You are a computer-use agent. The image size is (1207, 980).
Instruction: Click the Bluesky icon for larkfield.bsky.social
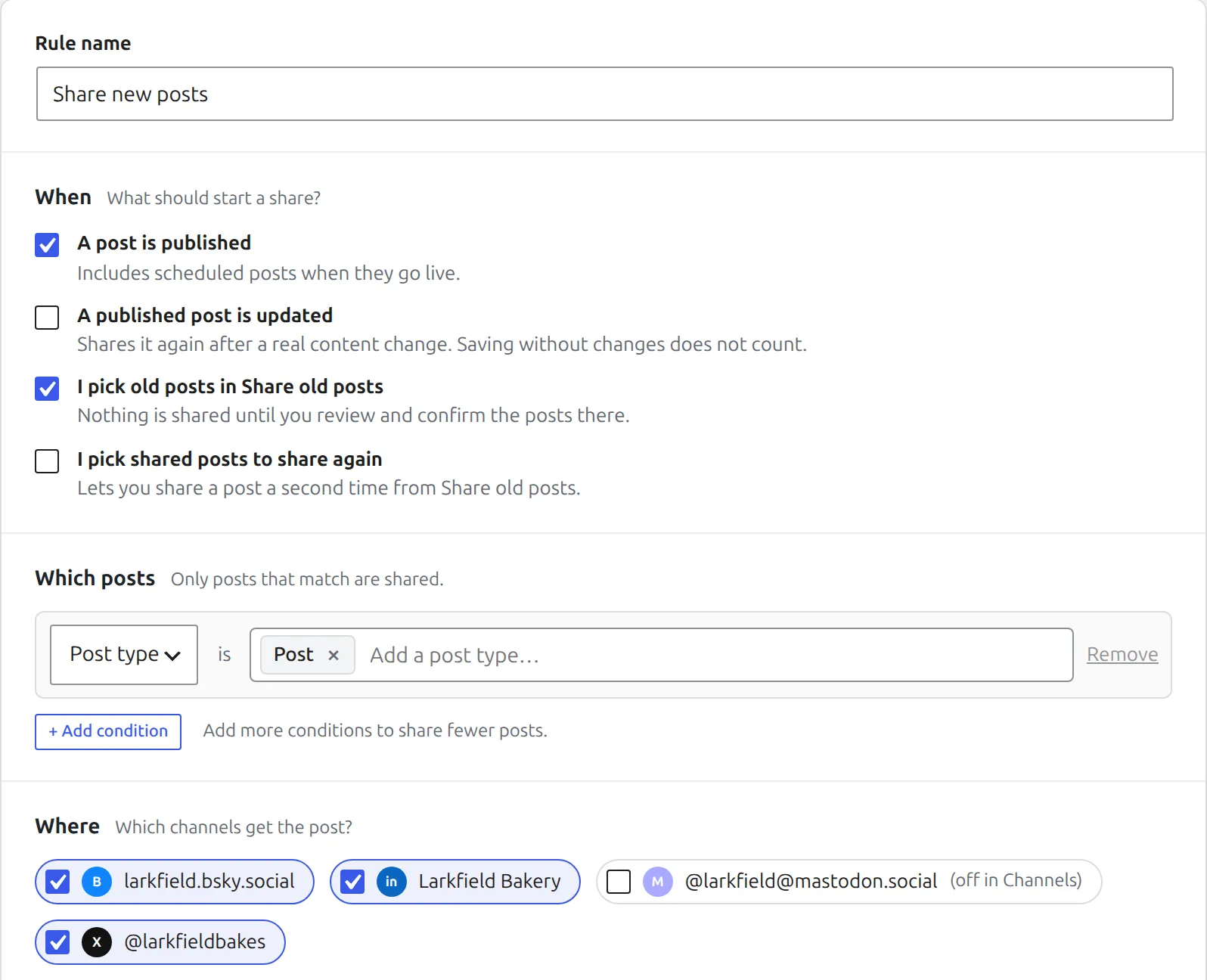tap(97, 882)
